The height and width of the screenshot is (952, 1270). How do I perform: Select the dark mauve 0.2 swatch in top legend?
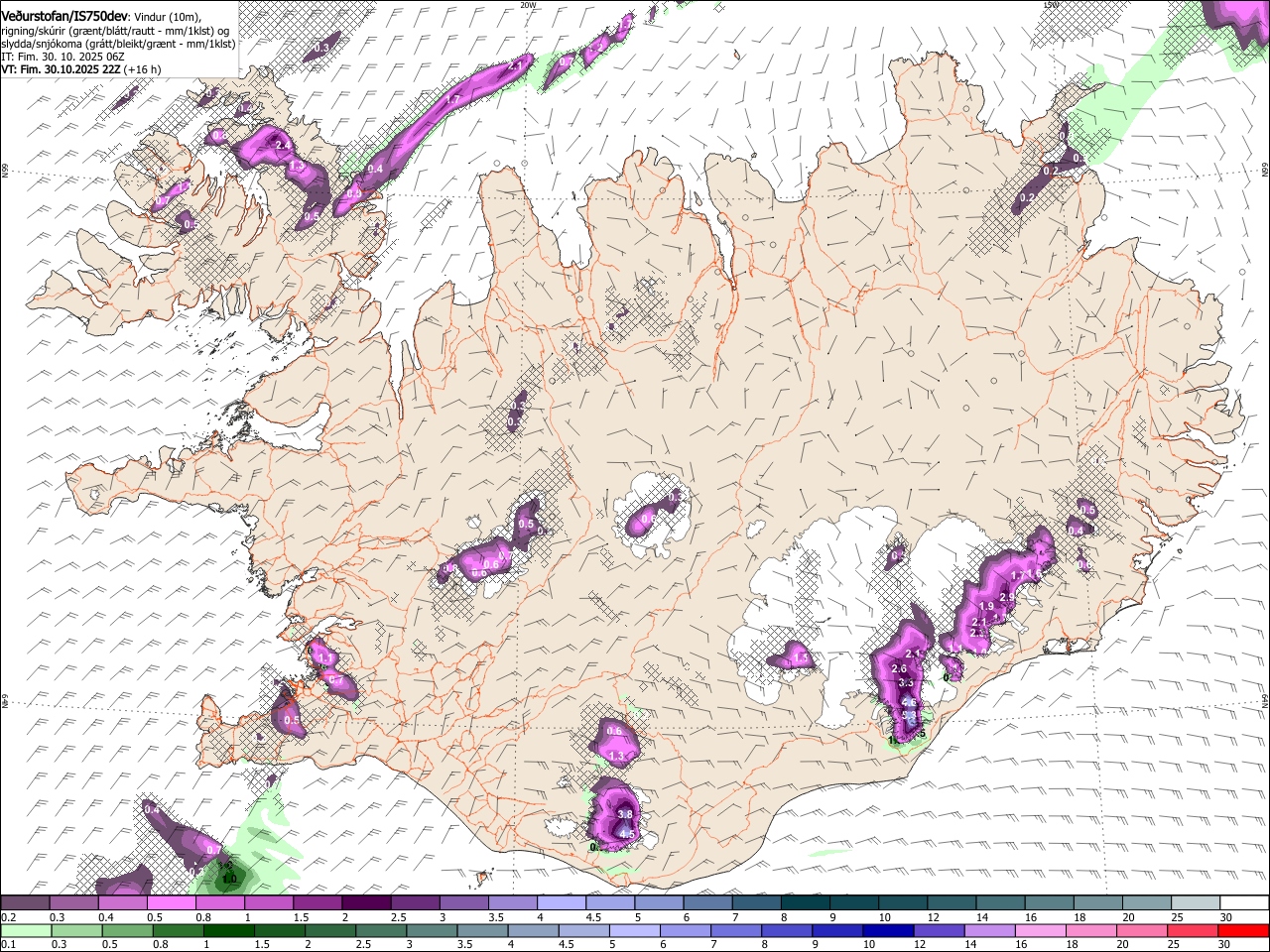tap(25, 903)
